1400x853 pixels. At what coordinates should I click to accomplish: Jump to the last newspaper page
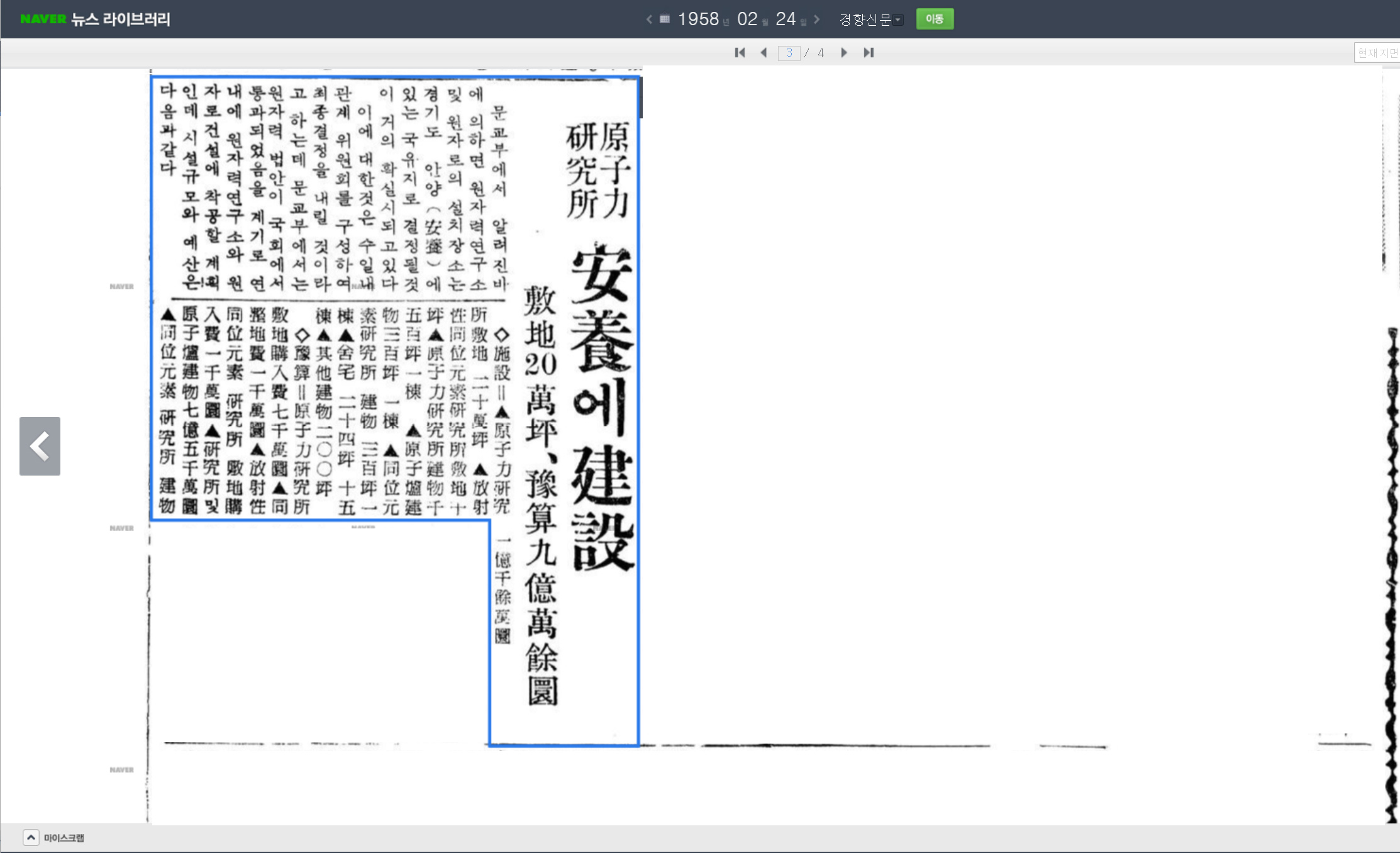coord(869,53)
